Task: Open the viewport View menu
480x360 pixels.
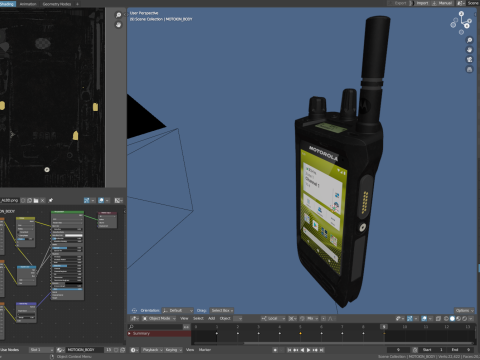Action: tap(184, 318)
